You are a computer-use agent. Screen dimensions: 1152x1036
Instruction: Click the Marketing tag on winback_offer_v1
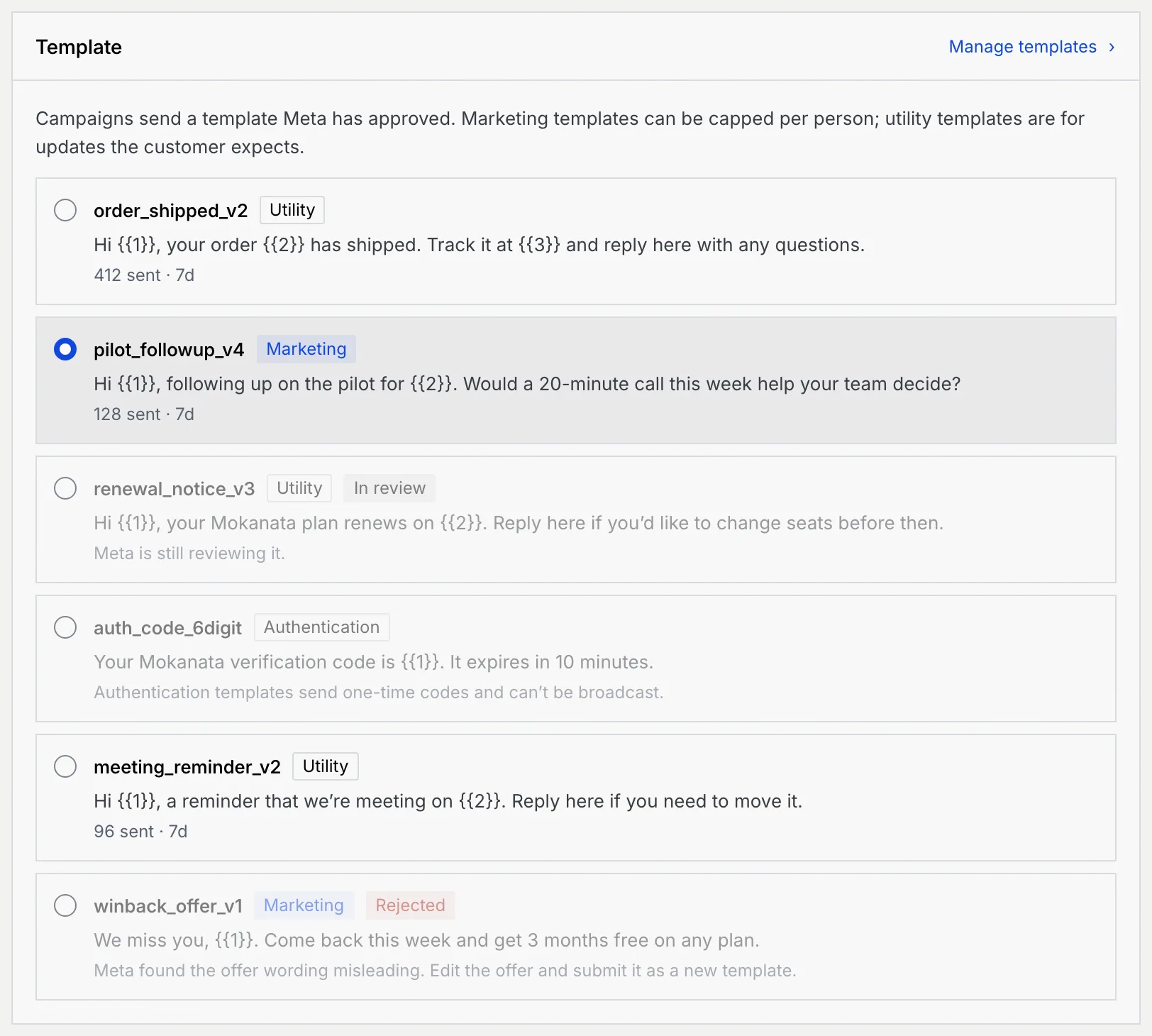(x=304, y=905)
